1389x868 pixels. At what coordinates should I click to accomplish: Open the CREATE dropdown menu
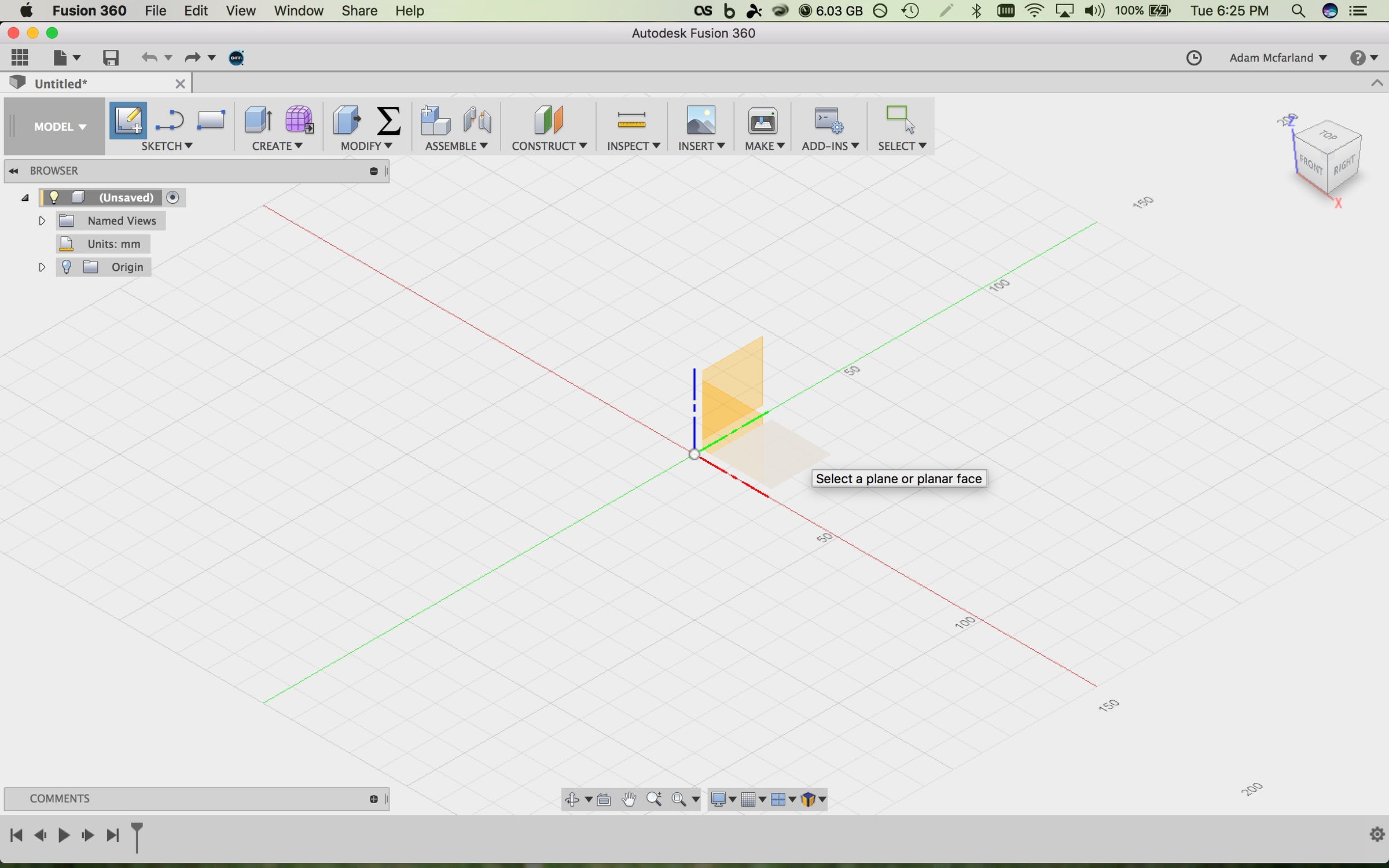(277, 146)
